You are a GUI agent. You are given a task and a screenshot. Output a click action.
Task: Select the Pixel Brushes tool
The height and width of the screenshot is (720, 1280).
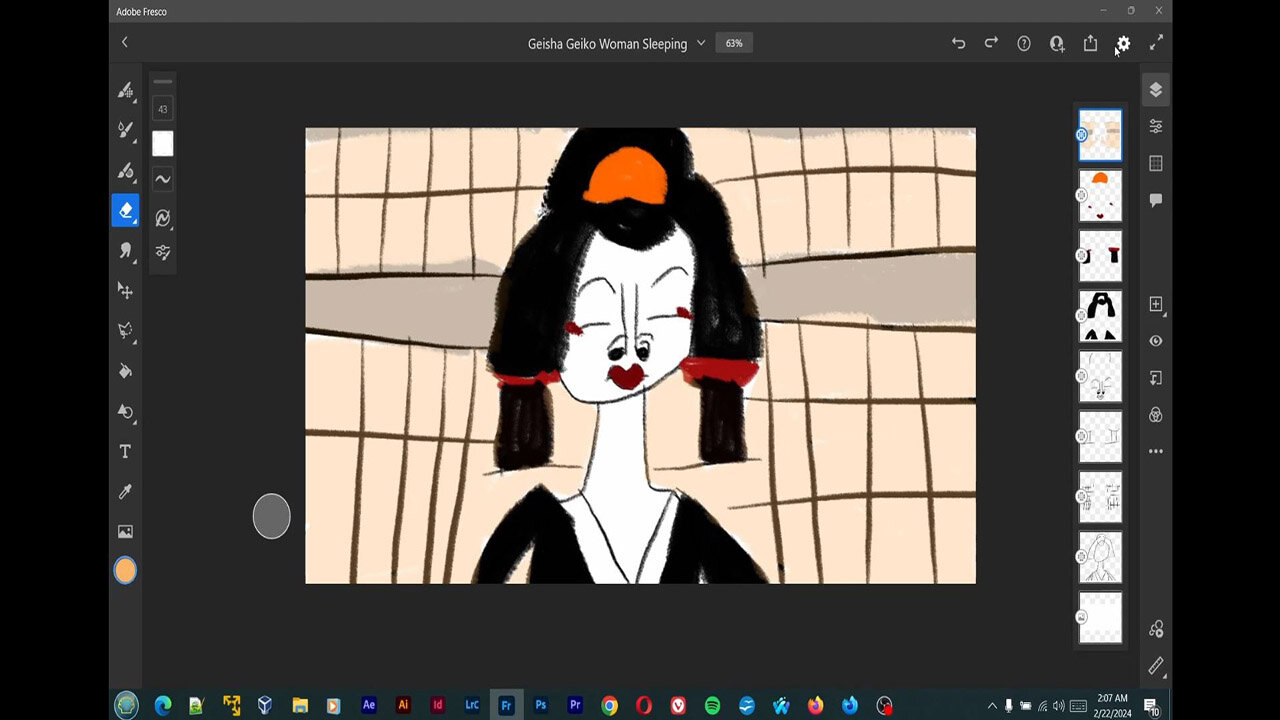125,90
